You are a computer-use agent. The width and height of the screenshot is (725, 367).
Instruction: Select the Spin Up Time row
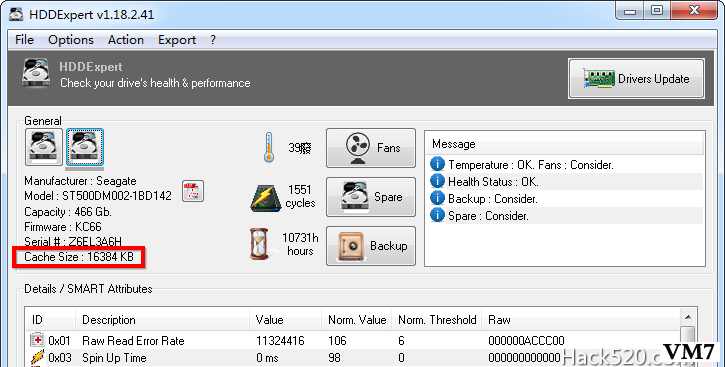tap(353, 358)
